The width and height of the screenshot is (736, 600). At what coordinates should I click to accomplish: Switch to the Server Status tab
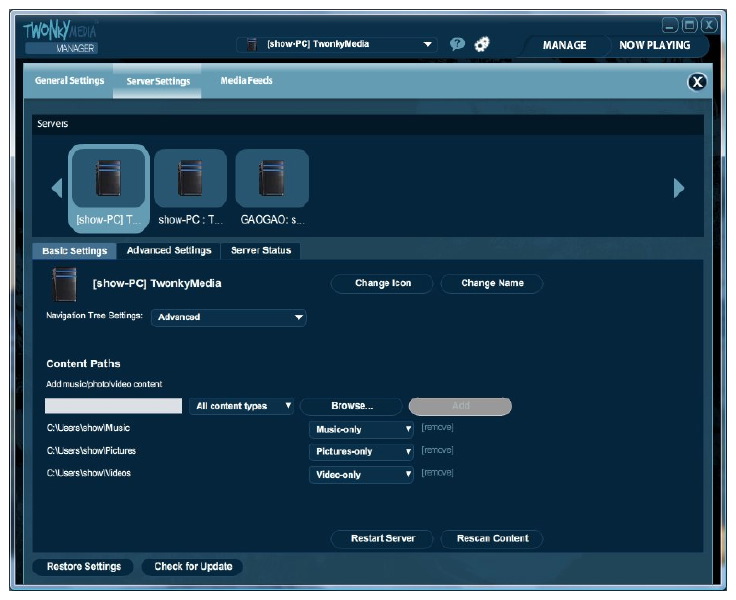pyautogui.click(x=261, y=251)
